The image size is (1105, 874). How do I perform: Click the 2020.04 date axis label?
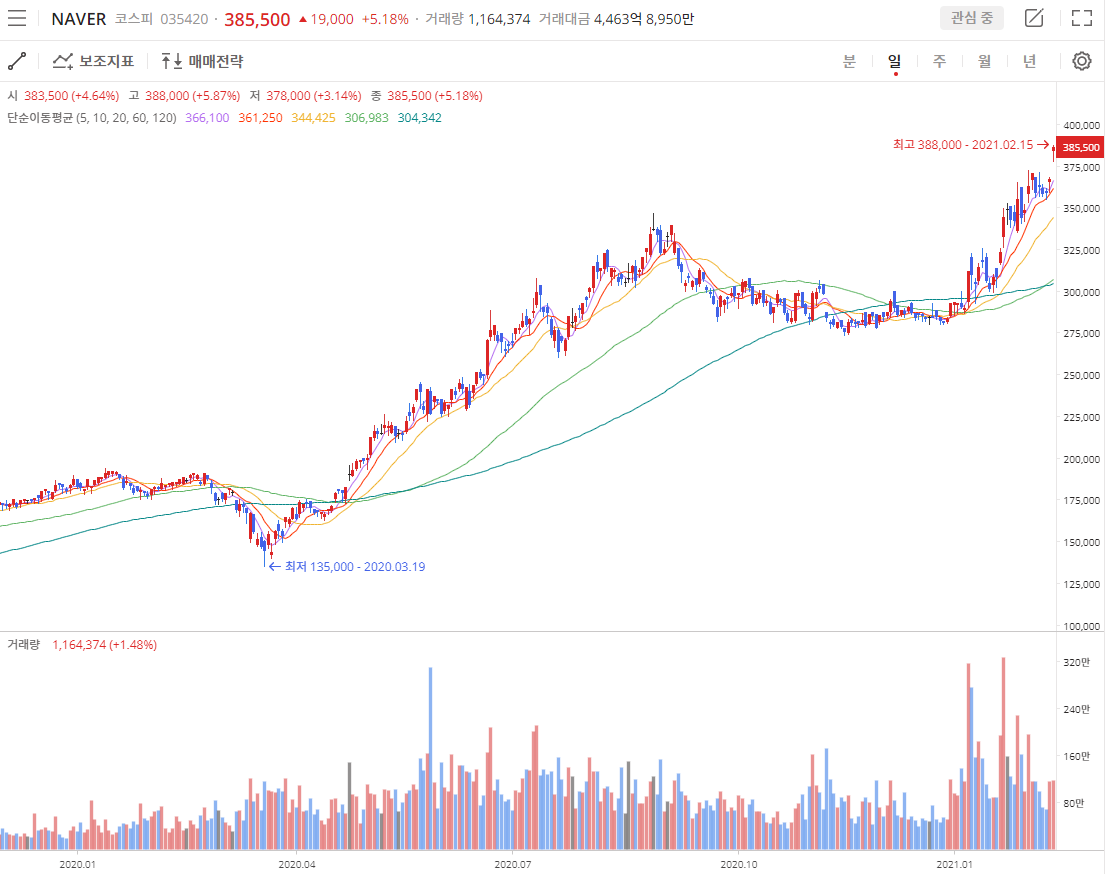[297, 864]
